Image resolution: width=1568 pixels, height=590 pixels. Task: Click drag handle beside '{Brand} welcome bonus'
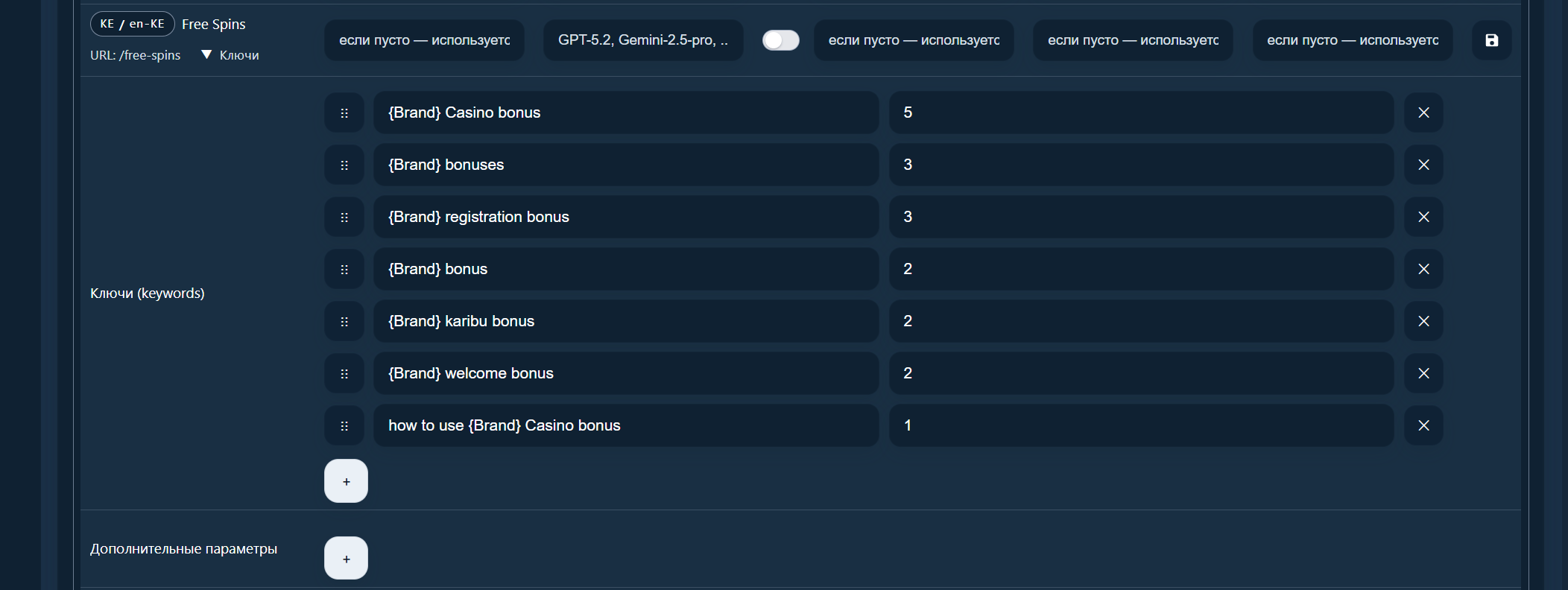click(344, 373)
